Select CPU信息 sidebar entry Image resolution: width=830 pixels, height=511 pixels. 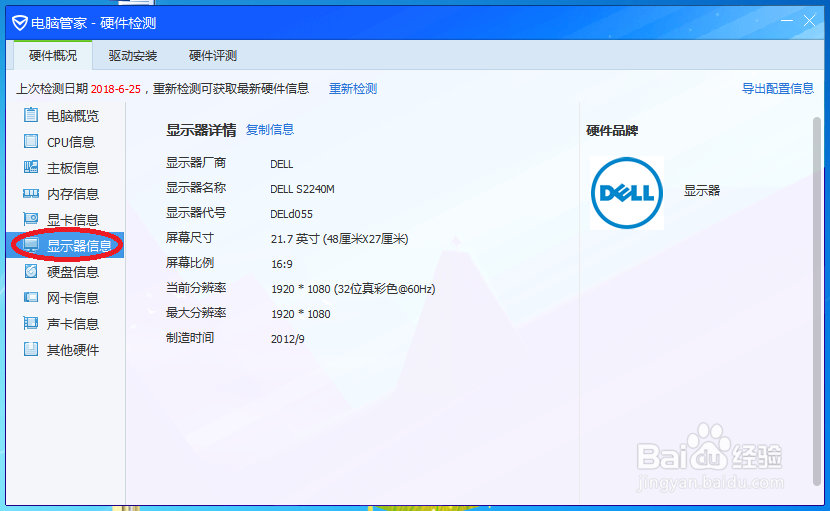[x=65, y=142]
